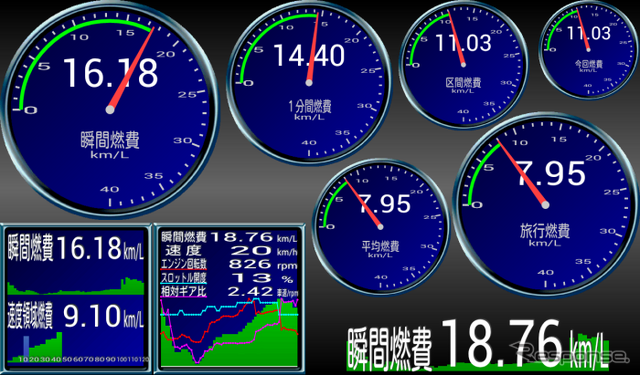Select the 瞬間燃費 18.76 row in data panel
This screenshot has height=375, width=640.
tap(229, 237)
